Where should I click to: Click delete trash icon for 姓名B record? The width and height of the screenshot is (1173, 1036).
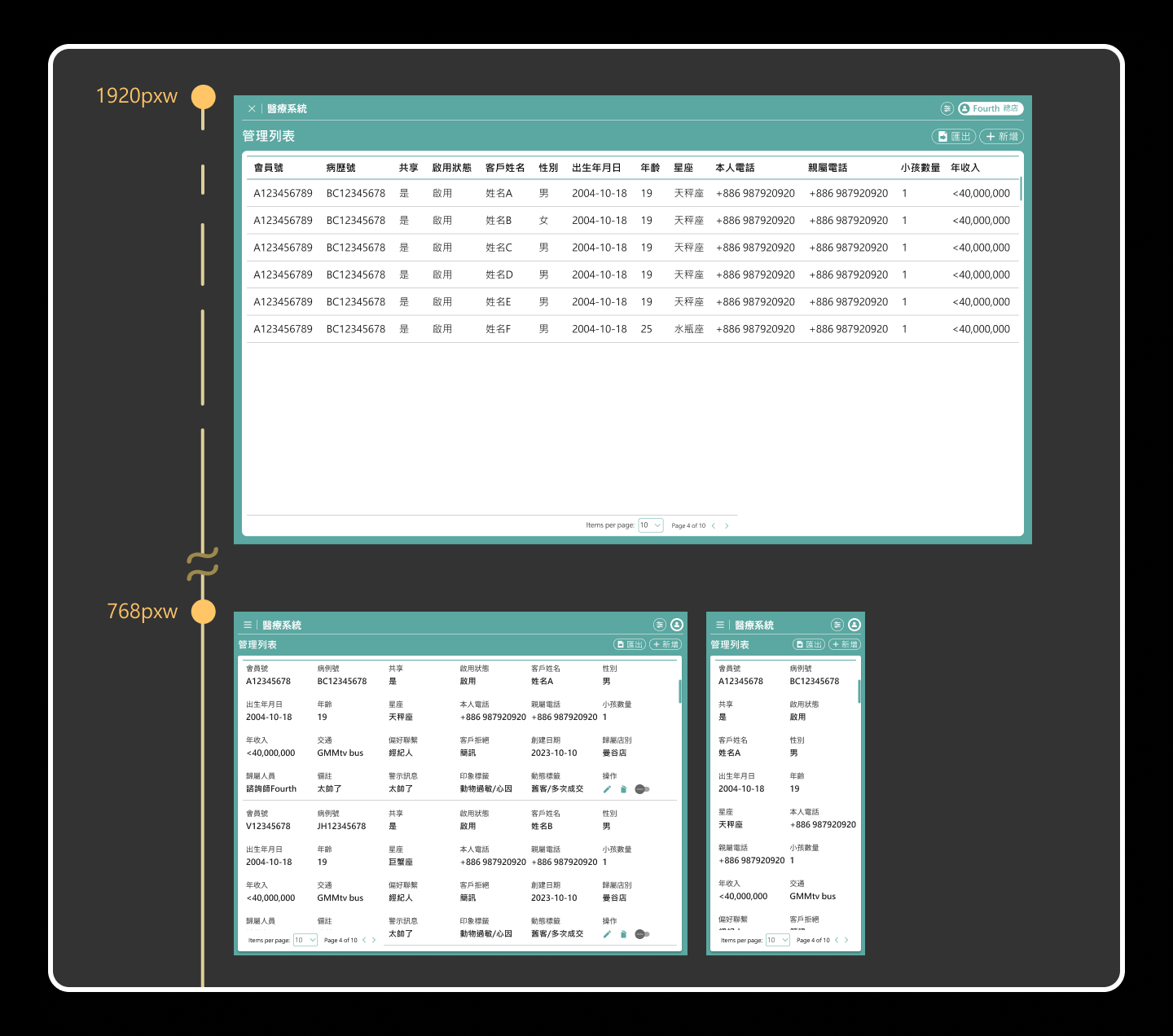tap(623, 934)
